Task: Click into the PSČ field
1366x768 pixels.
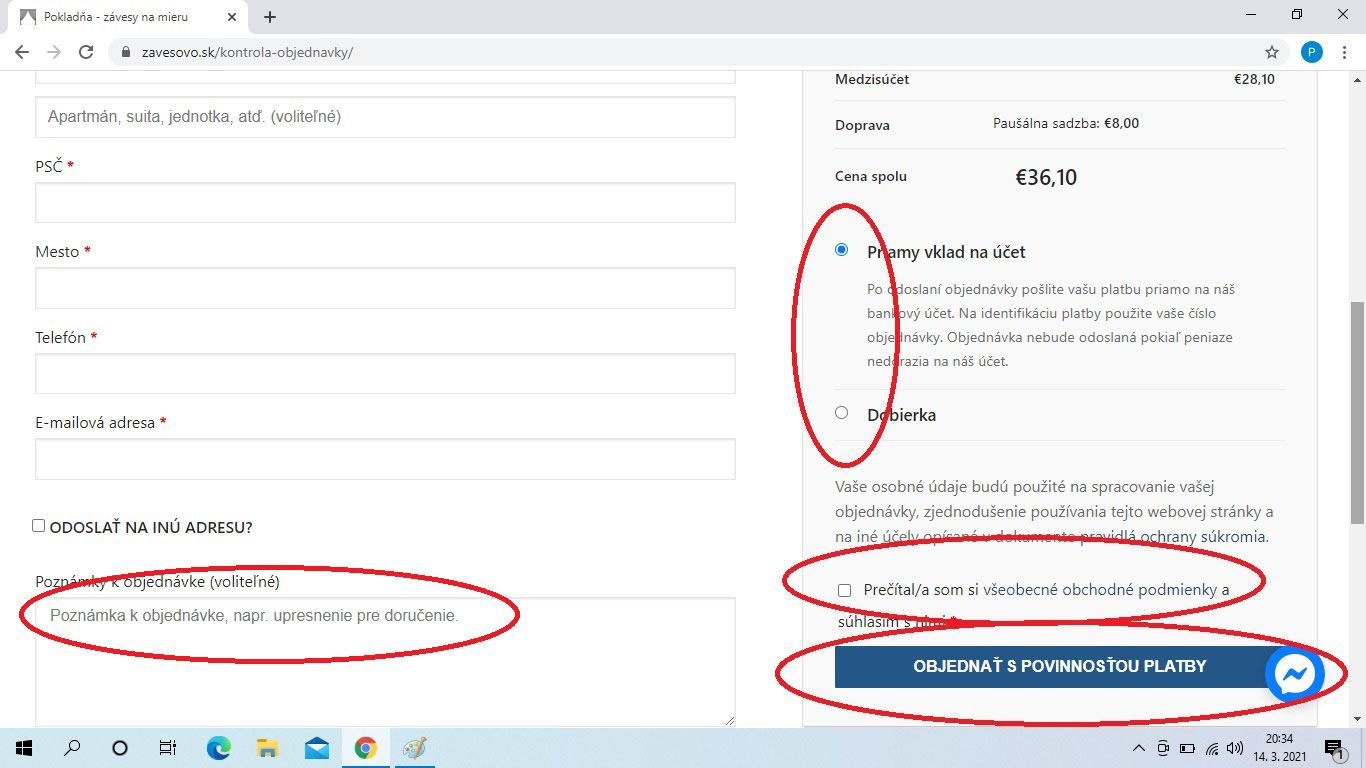Action: pos(385,203)
